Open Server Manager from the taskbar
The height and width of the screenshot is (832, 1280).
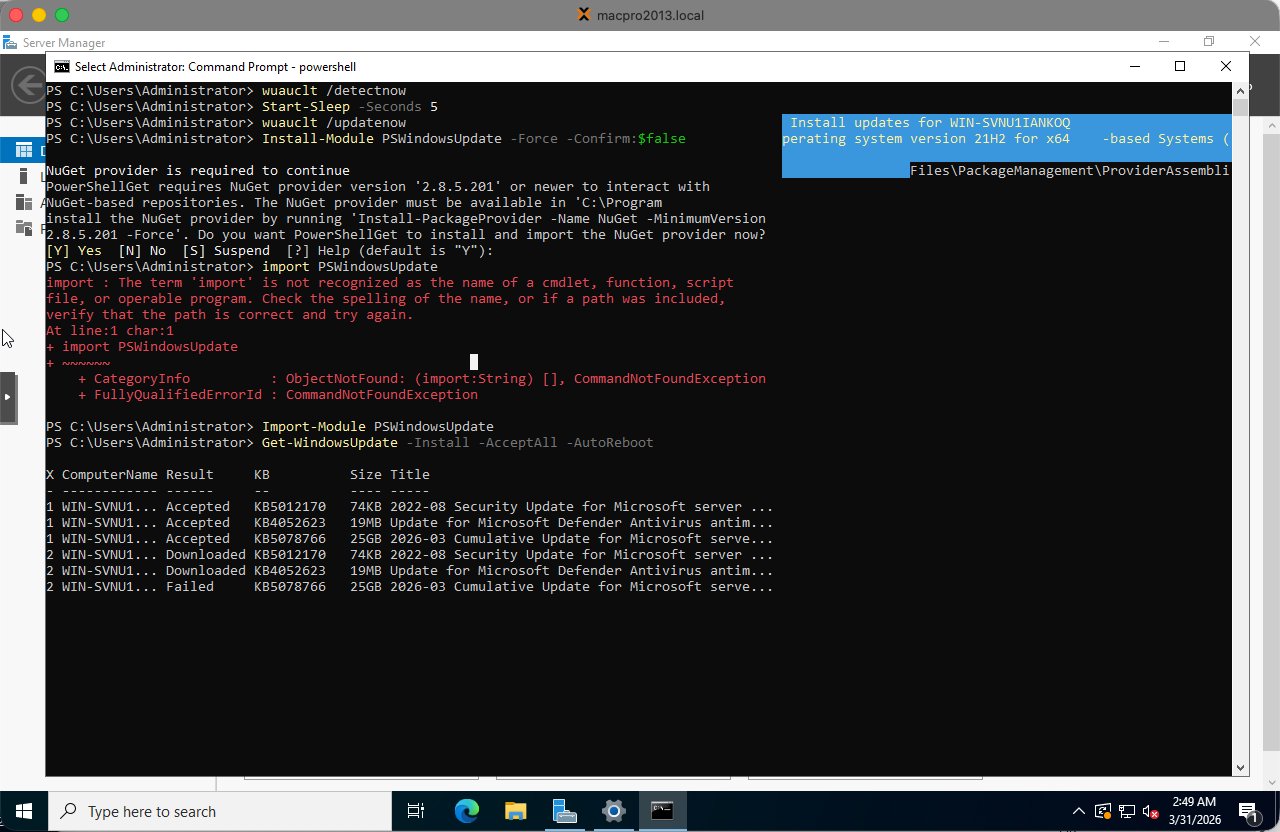click(565, 811)
